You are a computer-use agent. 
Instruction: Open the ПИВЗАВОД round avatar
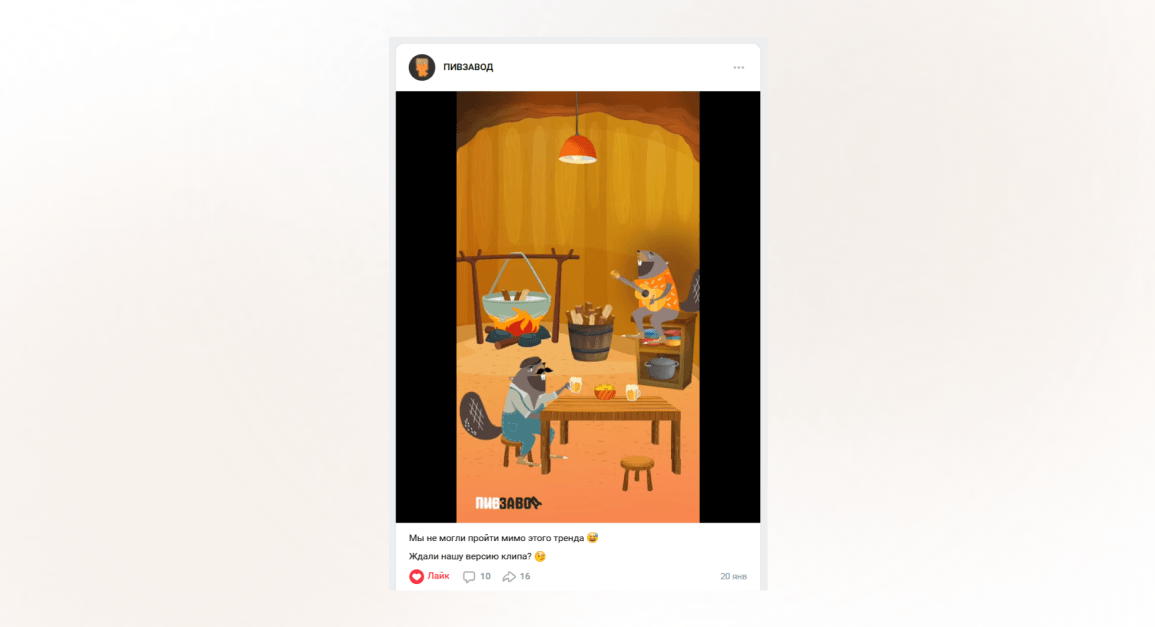tap(422, 67)
